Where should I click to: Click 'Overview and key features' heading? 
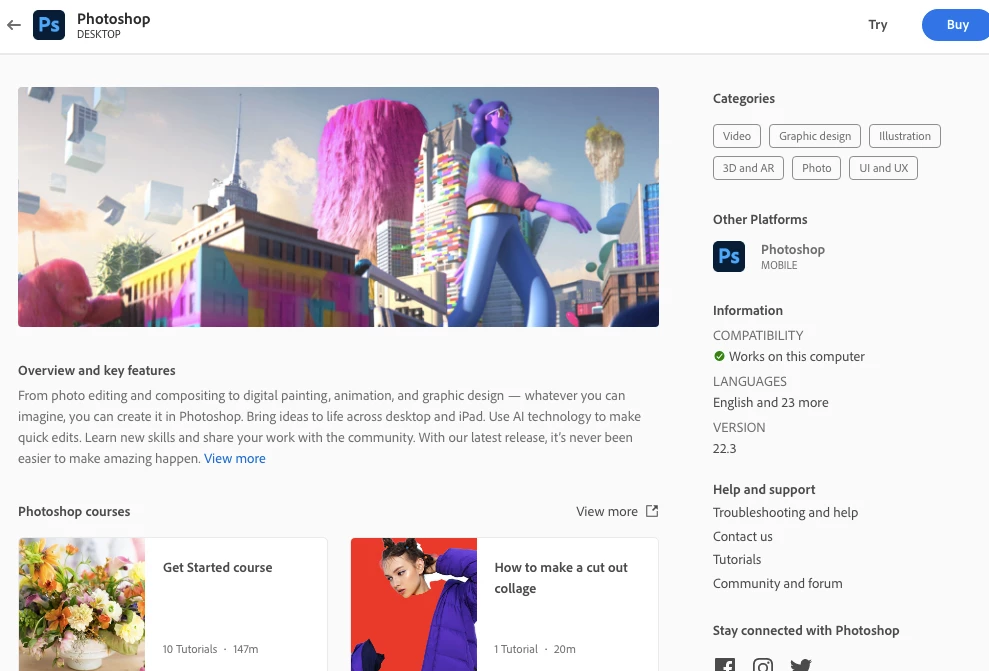pyautogui.click(x=97, y=370)
